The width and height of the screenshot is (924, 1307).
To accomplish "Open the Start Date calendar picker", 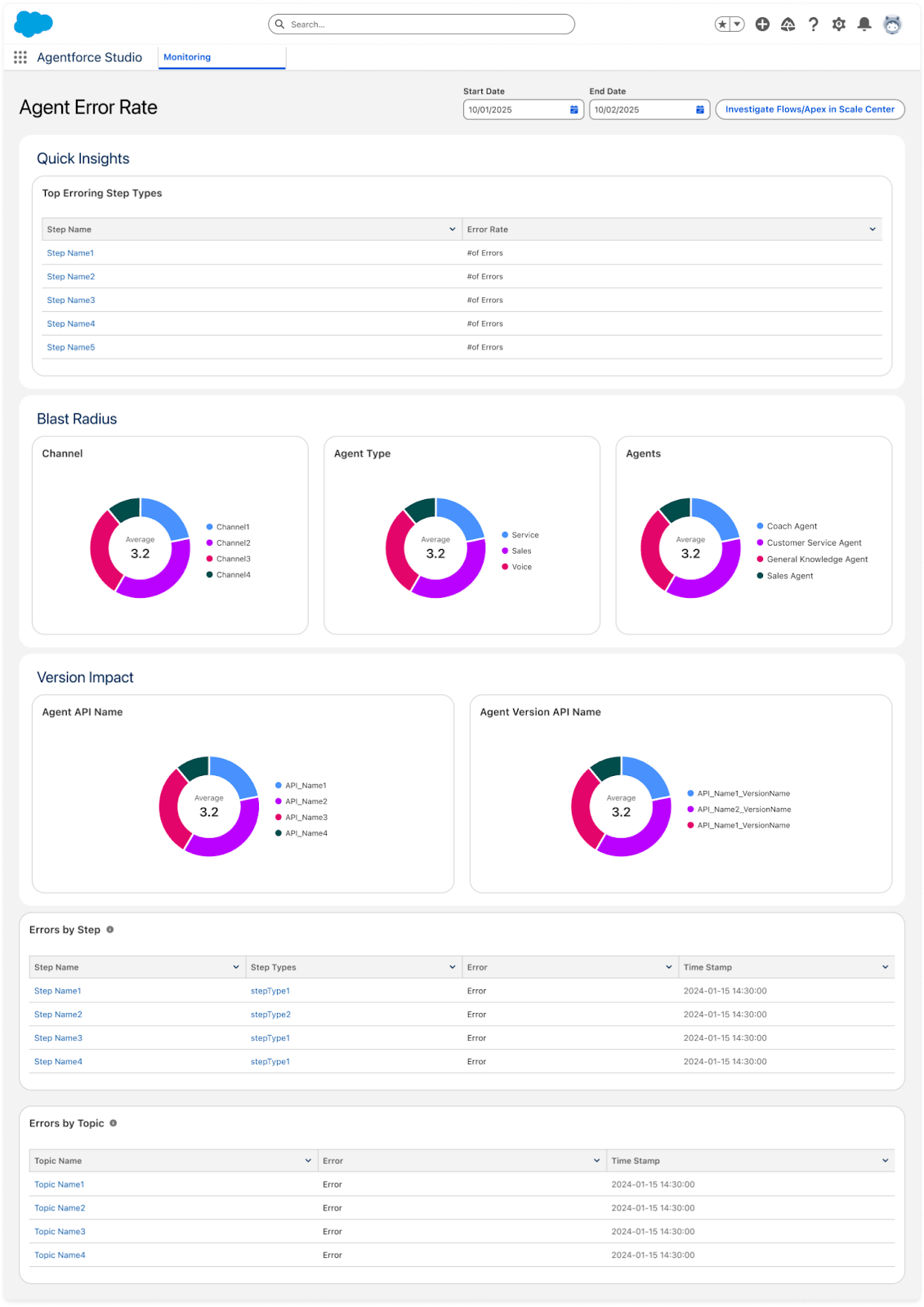I will (x=574, y=109).
